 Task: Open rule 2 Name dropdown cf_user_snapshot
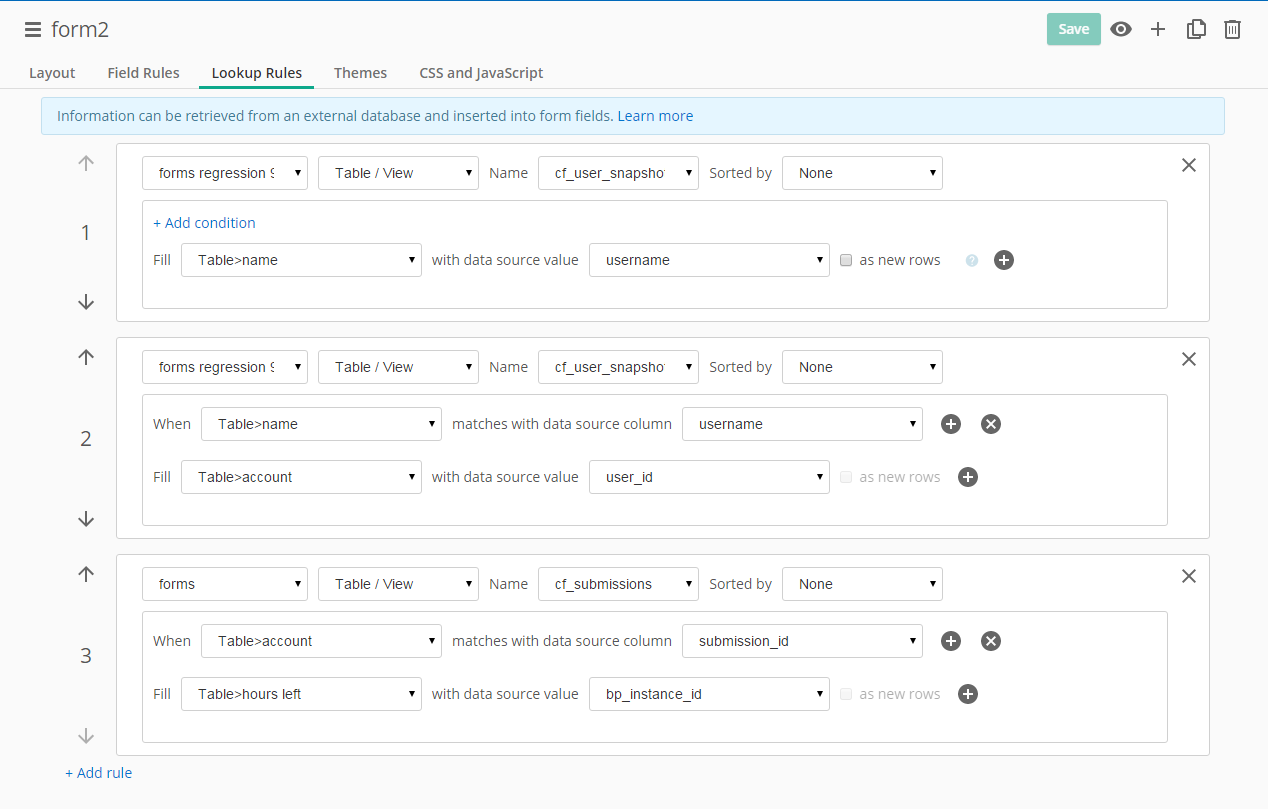point(618,367)
